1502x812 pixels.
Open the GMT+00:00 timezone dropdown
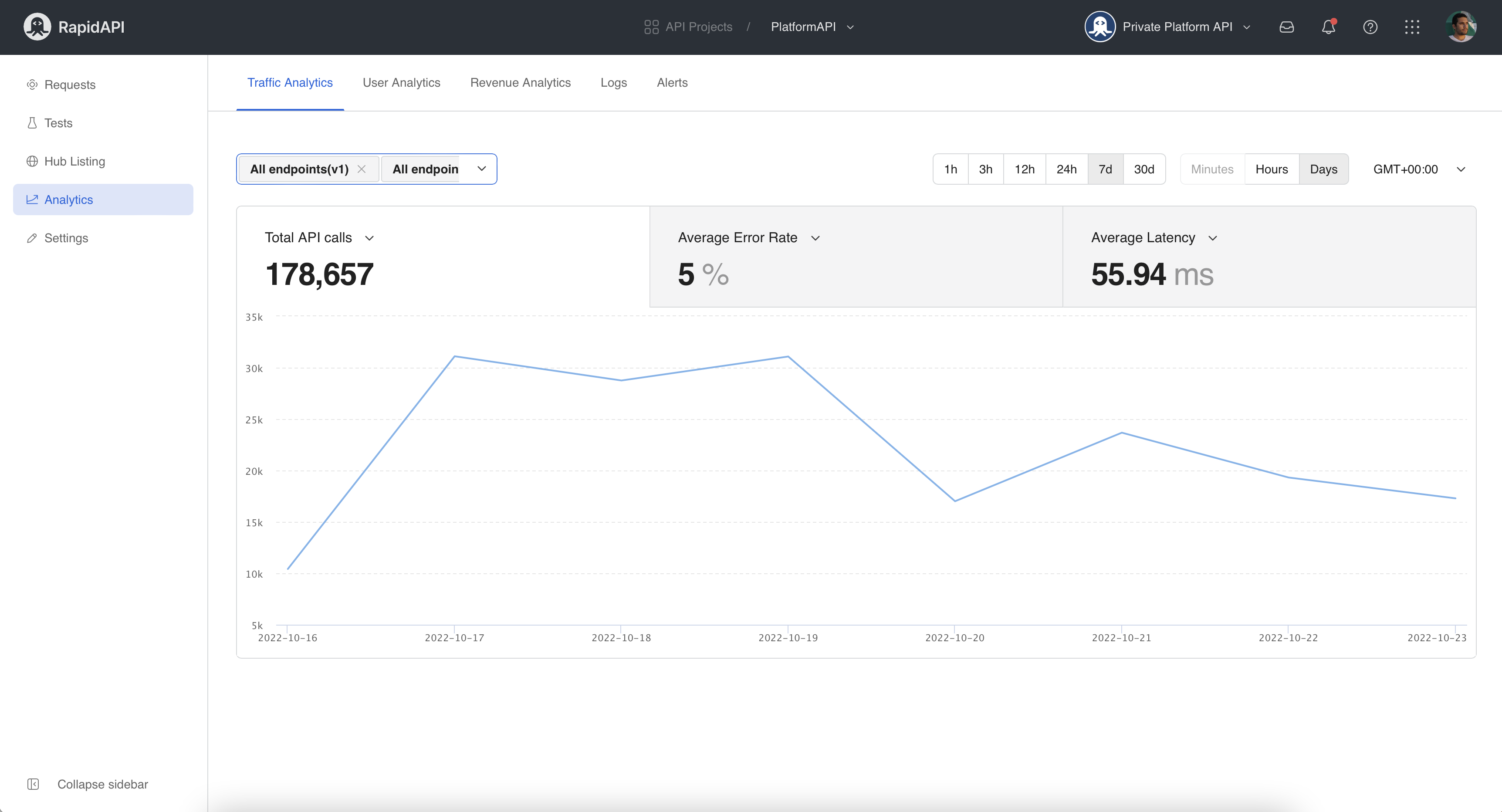point(1419,169)
